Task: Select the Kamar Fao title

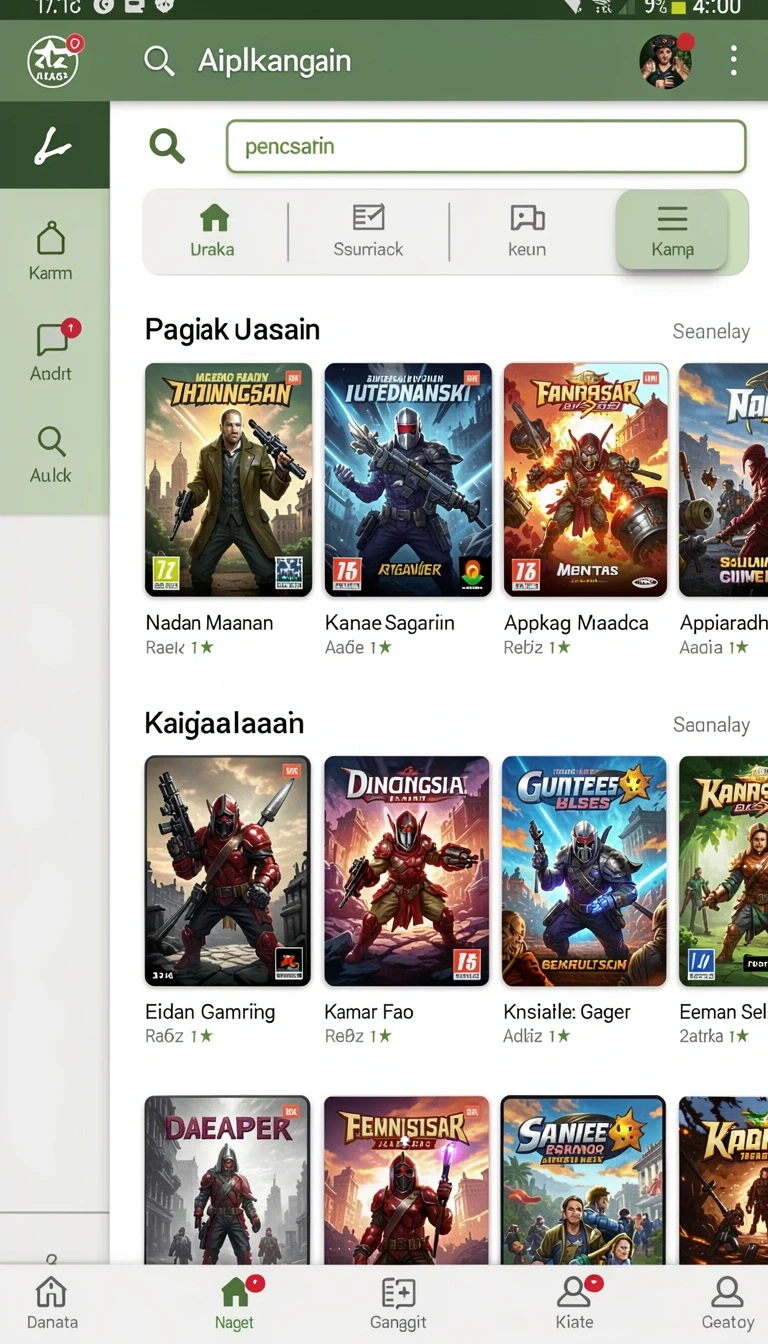Action: tap(369, 1012)
